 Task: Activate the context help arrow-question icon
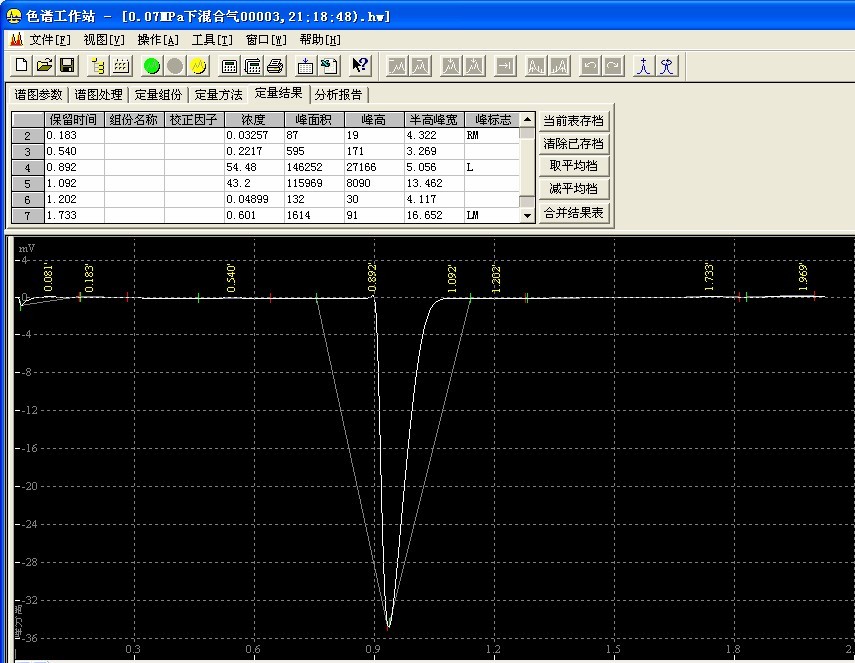361,66
